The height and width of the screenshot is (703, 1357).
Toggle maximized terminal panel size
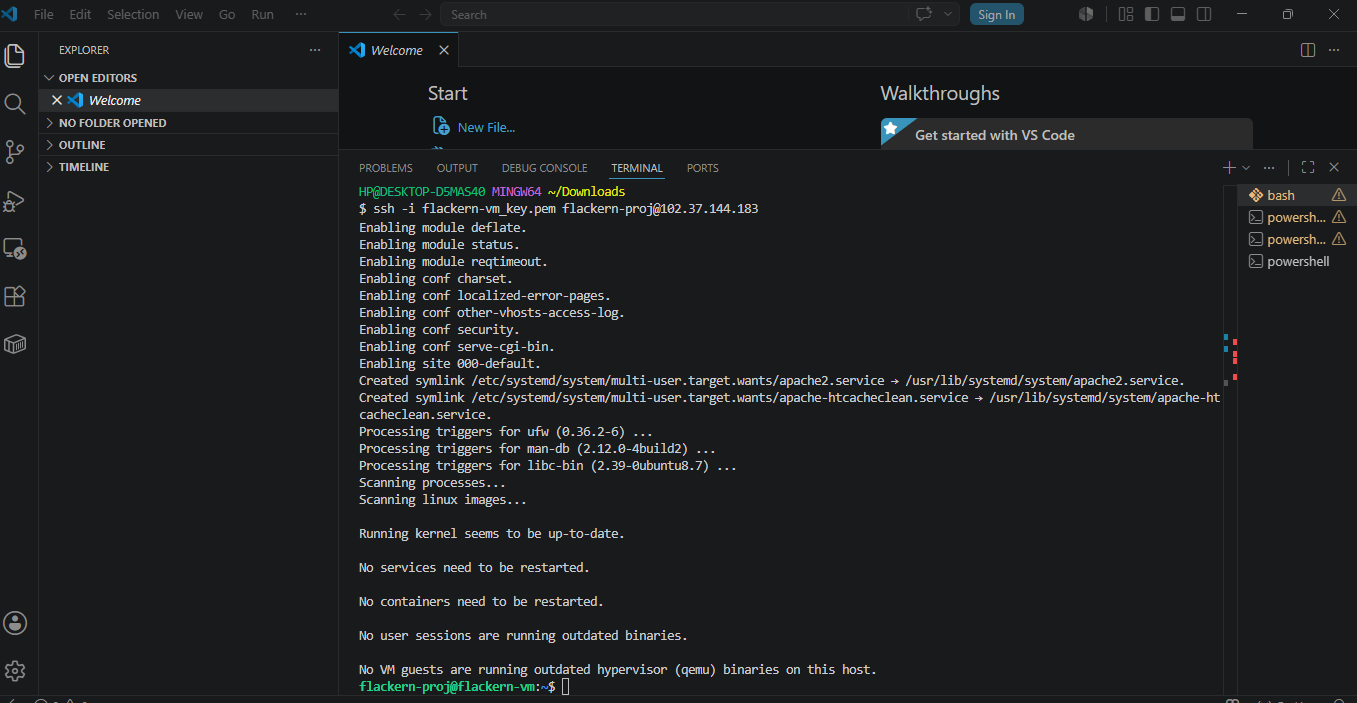(x=1308, y=168)
